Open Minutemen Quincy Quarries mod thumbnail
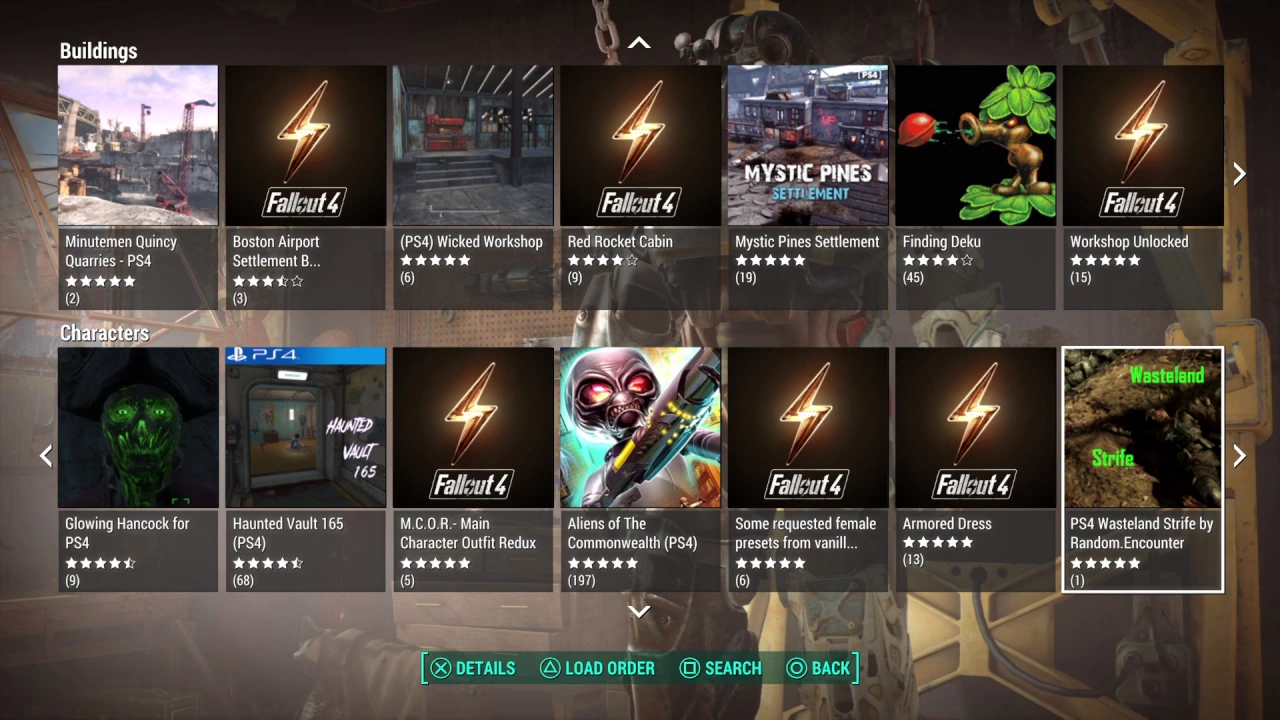The width and height of the screenshot is (1280, 720). pos(138,145)
